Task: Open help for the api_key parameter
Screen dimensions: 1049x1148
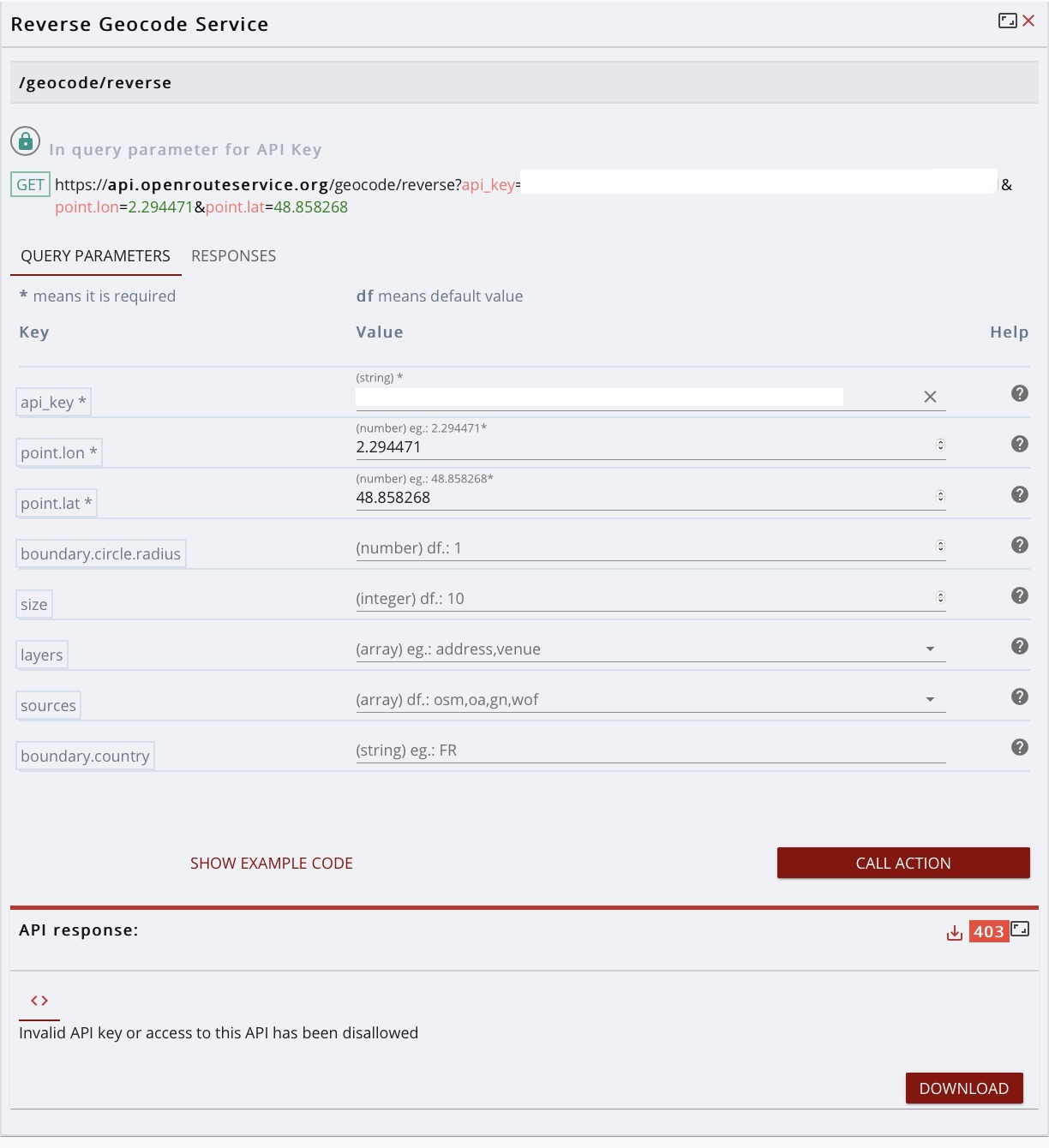Action: (x=1020, y=393)
